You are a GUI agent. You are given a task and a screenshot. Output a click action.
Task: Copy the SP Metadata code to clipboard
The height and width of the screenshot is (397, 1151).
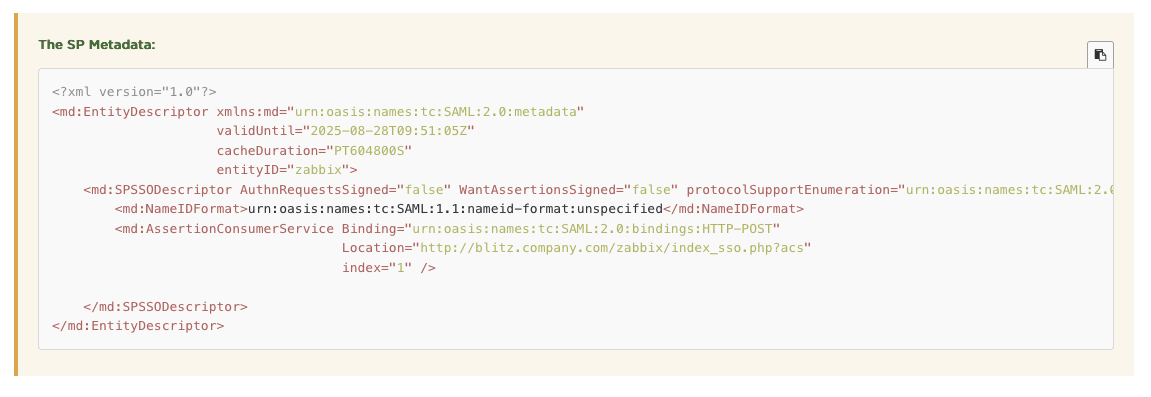pos(1100,55)
